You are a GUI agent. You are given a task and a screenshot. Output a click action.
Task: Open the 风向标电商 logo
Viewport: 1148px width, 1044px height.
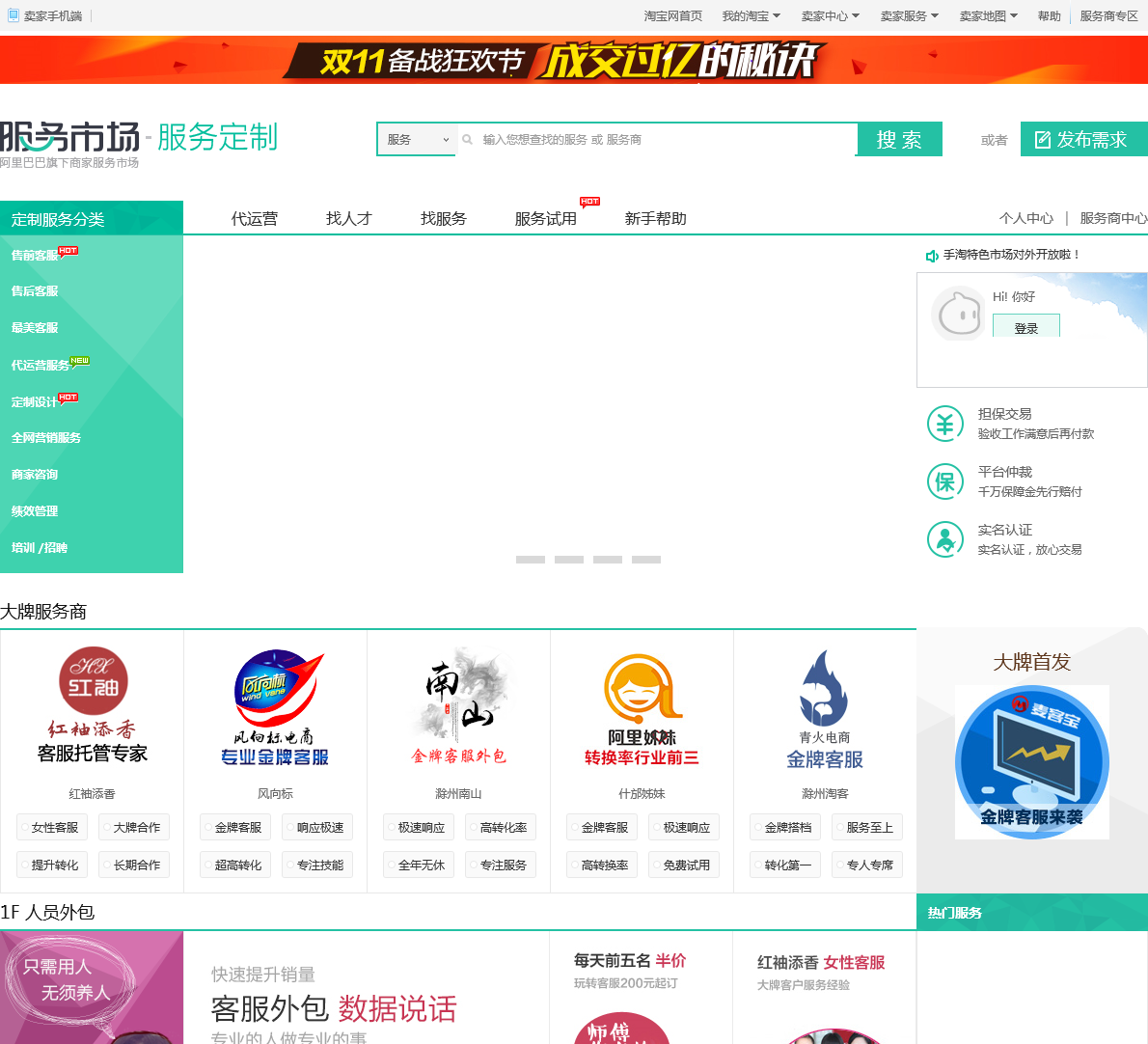click(x=275, y=707)
